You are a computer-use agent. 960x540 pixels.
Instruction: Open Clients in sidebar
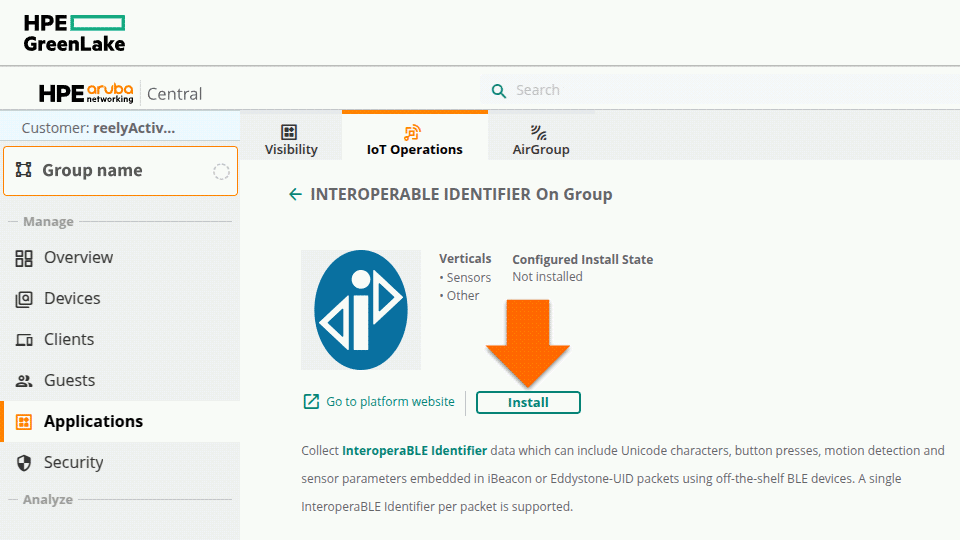(x=120, y=340)
